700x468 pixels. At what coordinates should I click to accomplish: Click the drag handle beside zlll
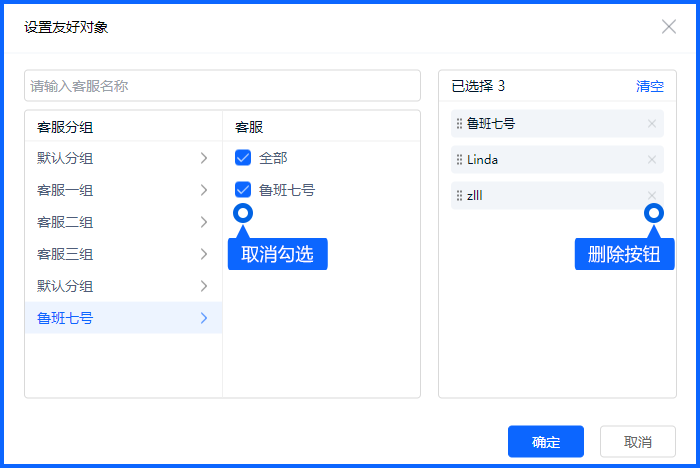[460, 196]
